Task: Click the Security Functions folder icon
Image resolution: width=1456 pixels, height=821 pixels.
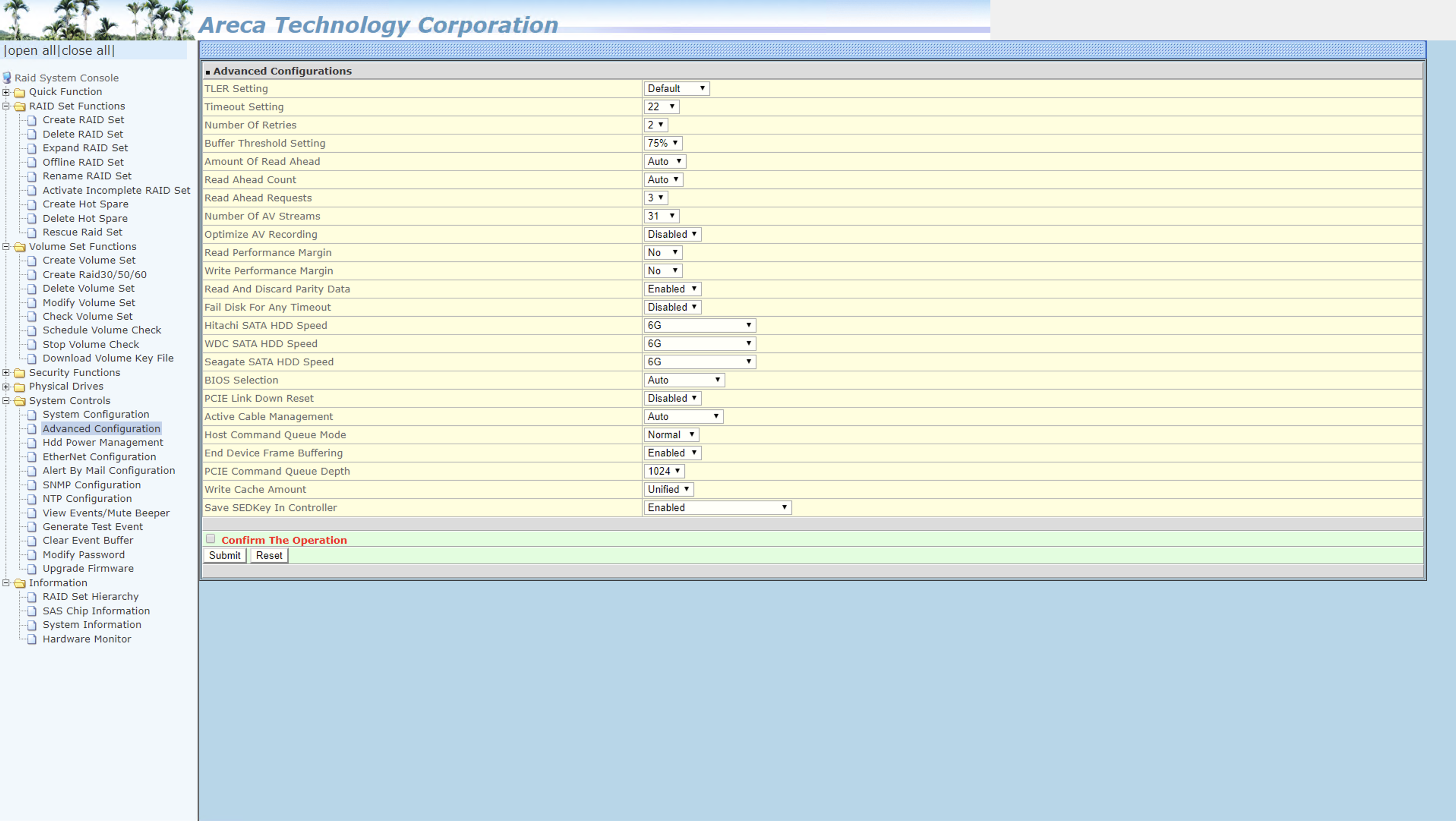Action: (x=19, y=373)
